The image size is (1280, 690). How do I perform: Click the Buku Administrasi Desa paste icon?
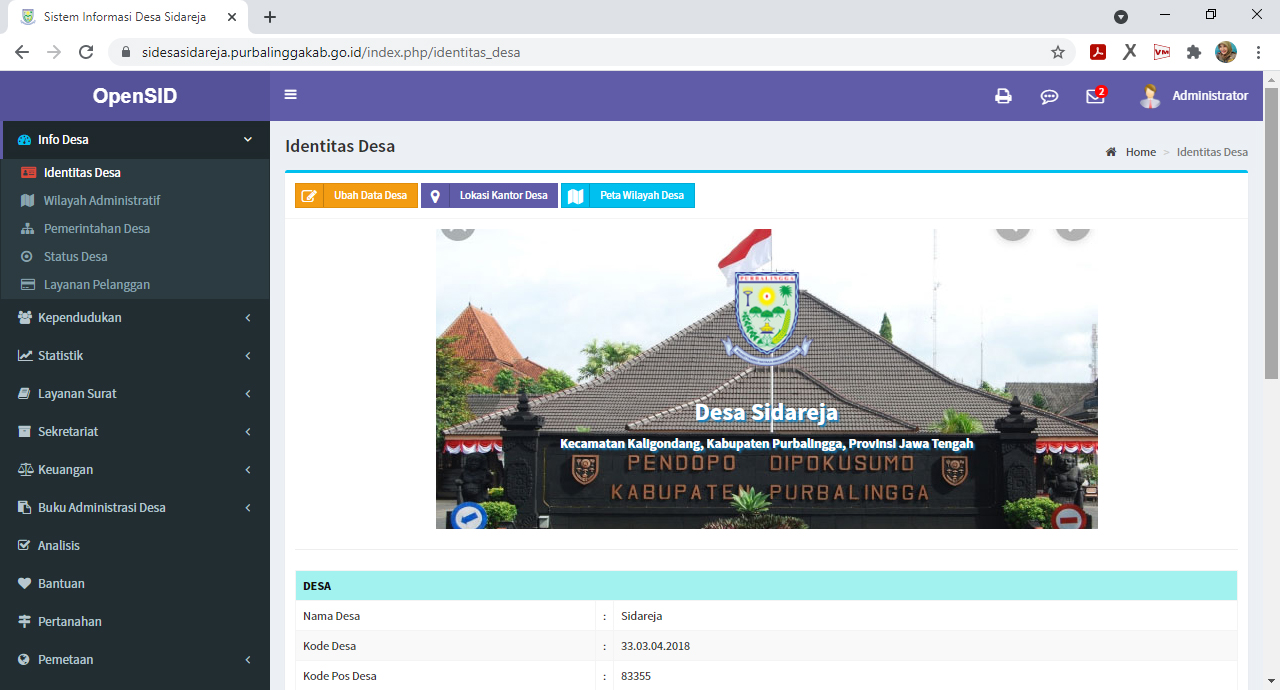pyautogui.click(x=25, y=508)
